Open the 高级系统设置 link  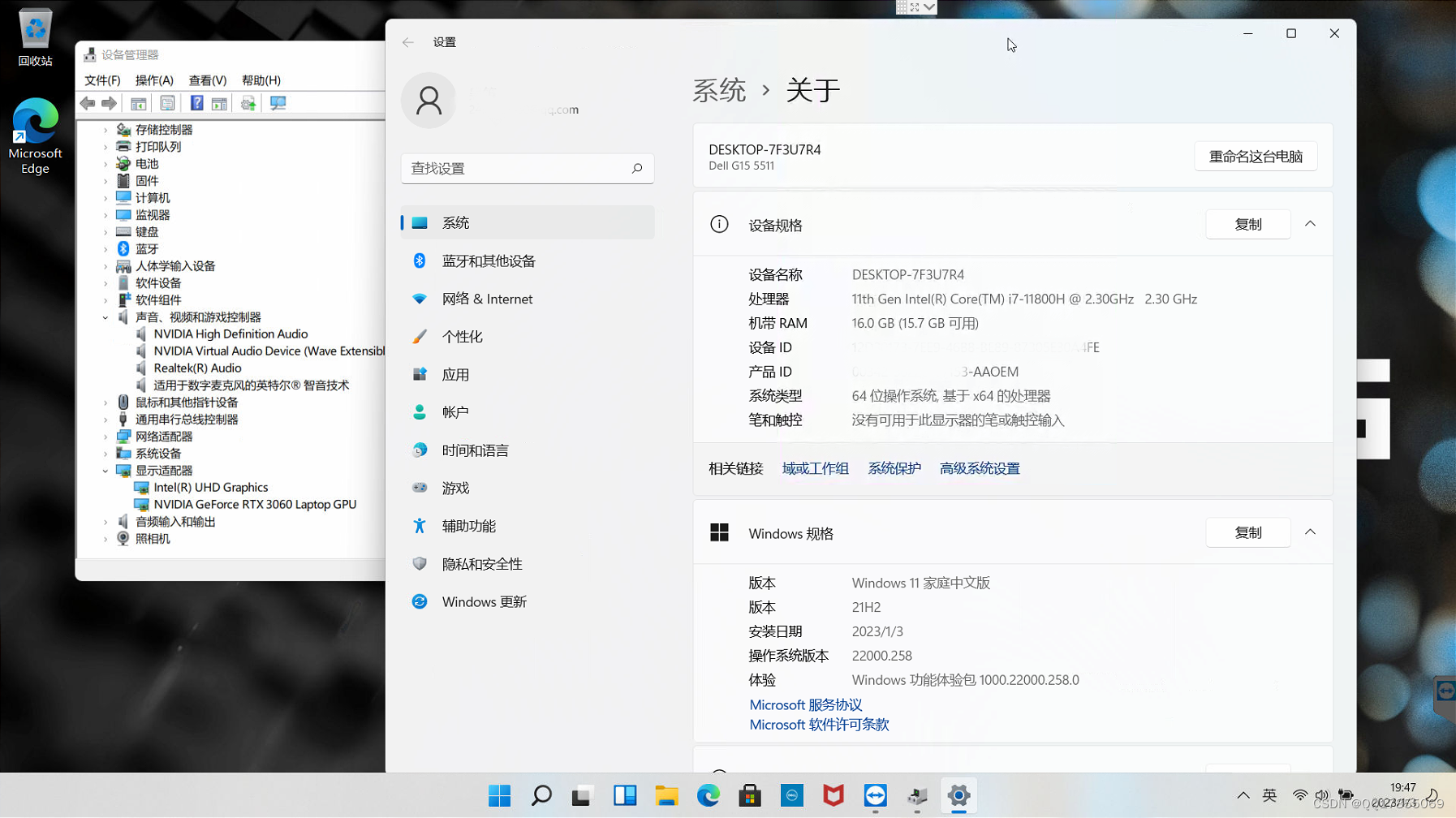[x=980, y=468]
